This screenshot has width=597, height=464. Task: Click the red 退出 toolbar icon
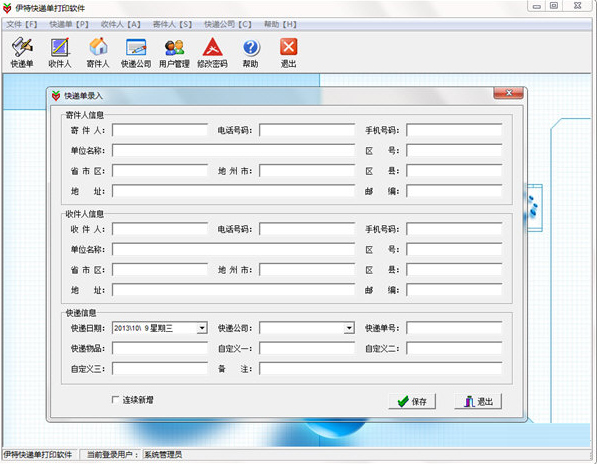coord(288,53)
